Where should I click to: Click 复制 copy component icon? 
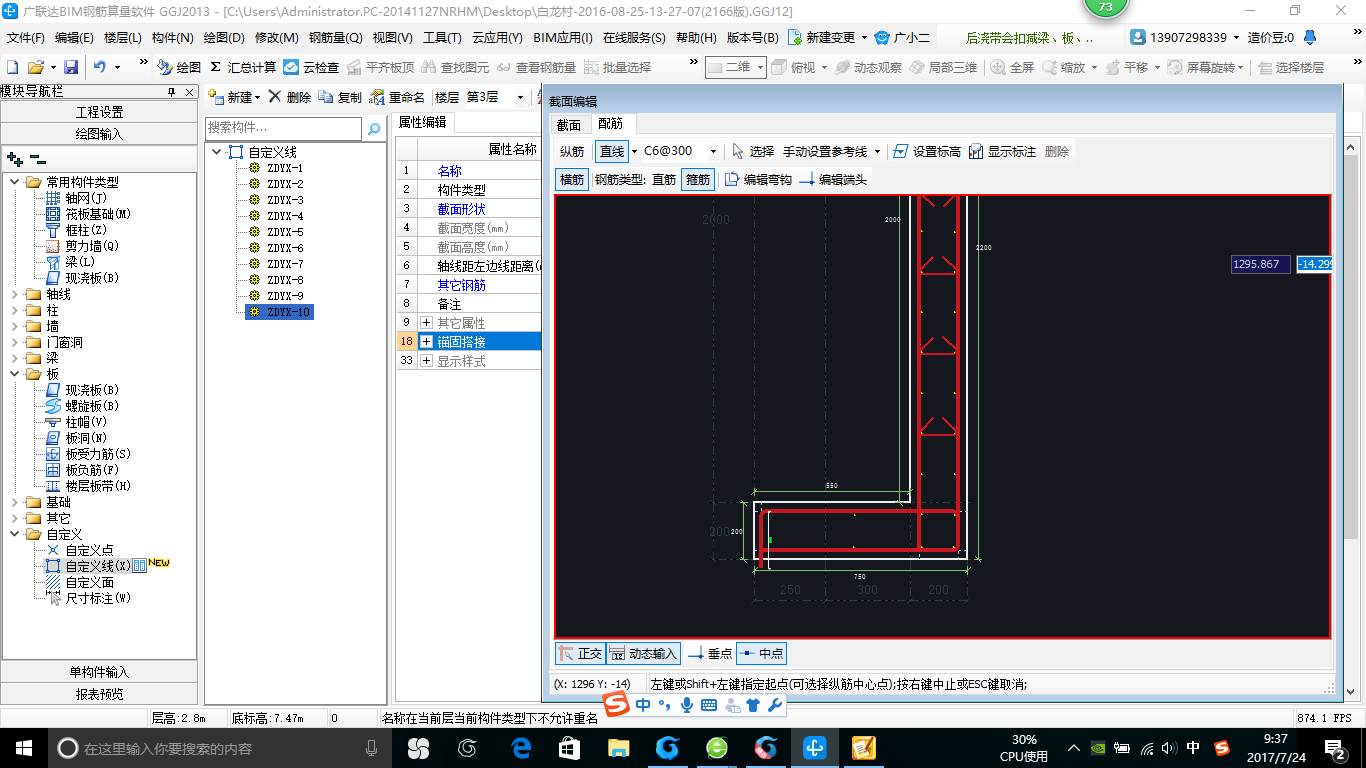tap(340, 97)
